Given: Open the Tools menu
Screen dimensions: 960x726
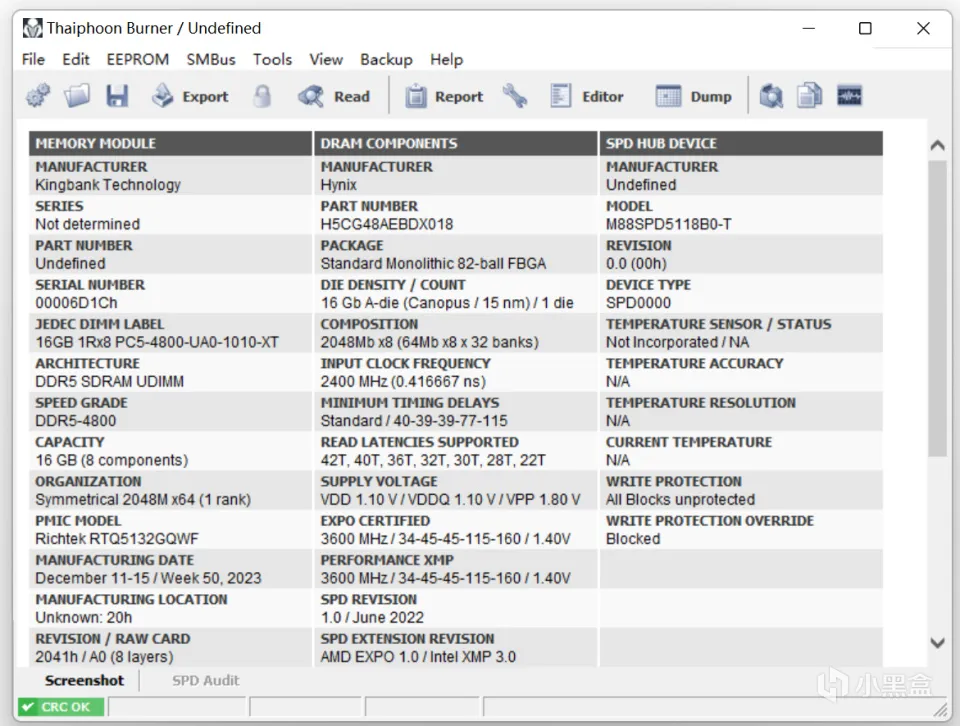Looking at the screenshot, I should click(272, 59).
